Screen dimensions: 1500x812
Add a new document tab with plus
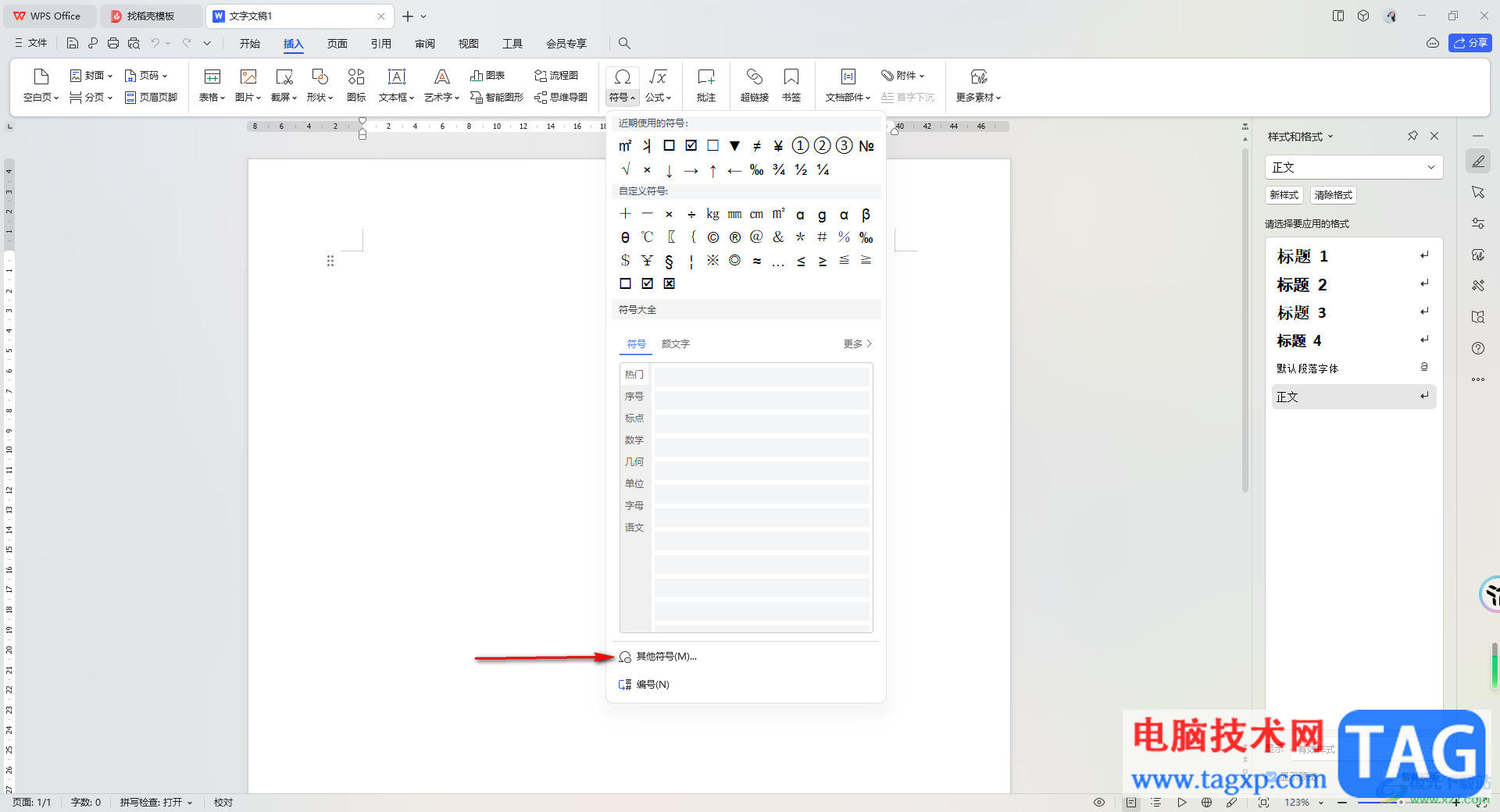[x=407, y=16]
